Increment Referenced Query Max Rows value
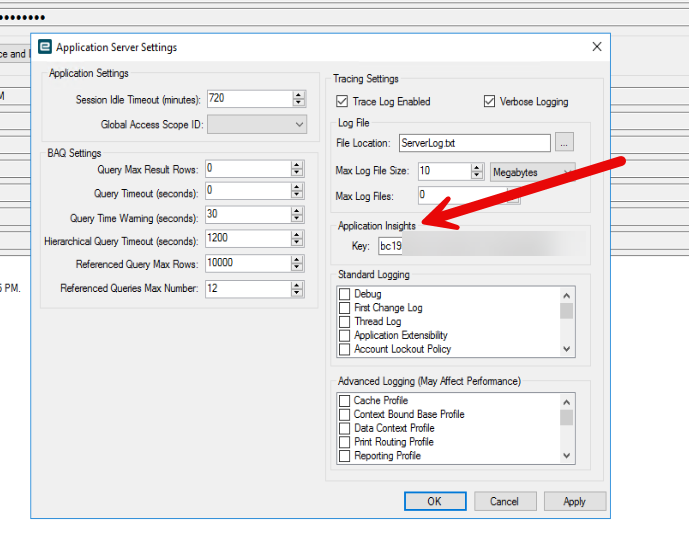The image size is (689, 556). click(x=297, y=260)
